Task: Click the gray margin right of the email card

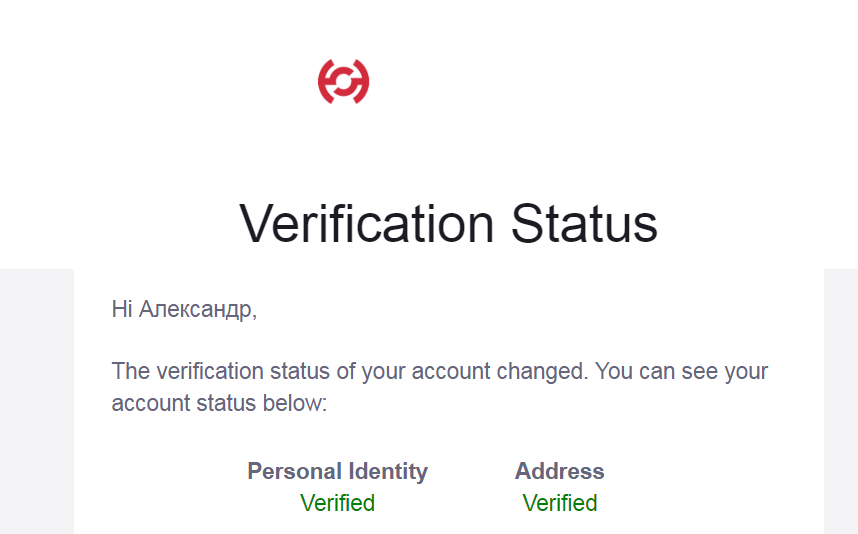Action: pyautogui.click(x=841, y=401)
